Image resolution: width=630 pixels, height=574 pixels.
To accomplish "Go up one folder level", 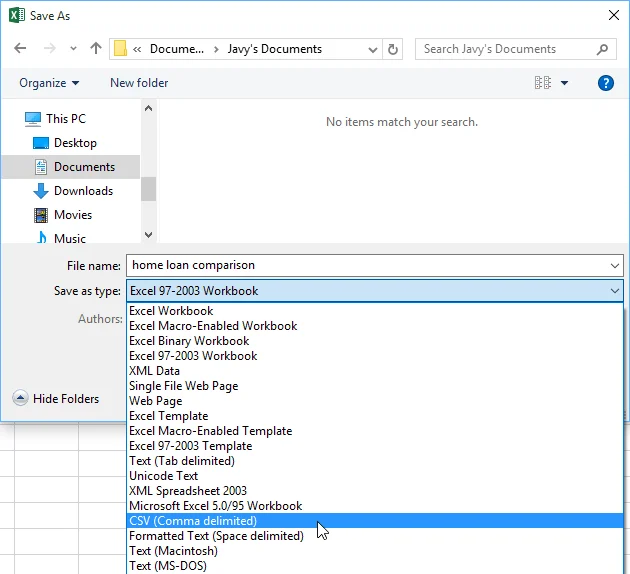I will pyautogui.click(x=96, y=49).
